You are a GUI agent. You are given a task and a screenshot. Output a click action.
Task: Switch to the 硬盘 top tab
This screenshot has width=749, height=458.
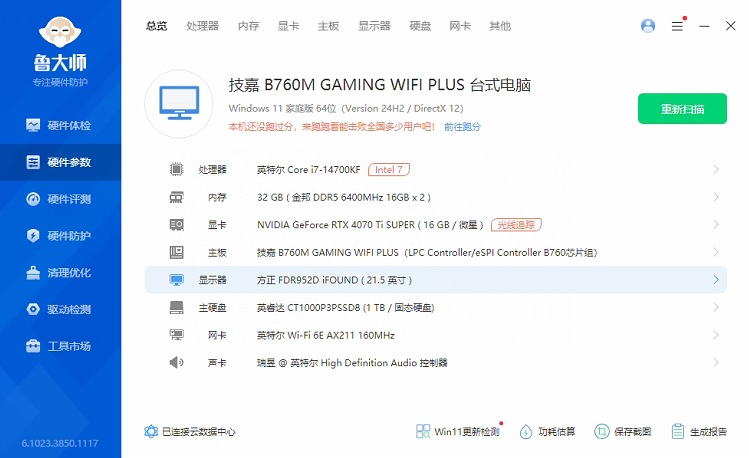(420, 26)
